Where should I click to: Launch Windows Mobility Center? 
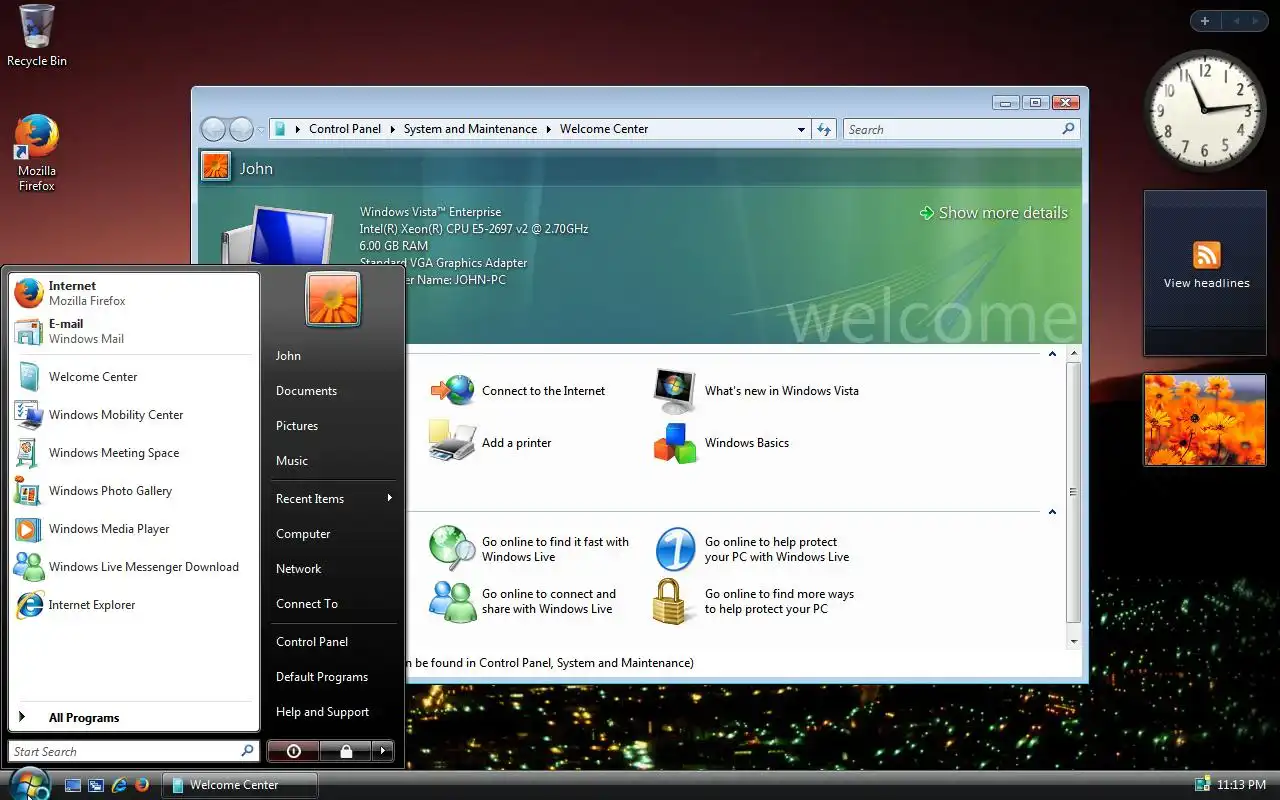133,415
